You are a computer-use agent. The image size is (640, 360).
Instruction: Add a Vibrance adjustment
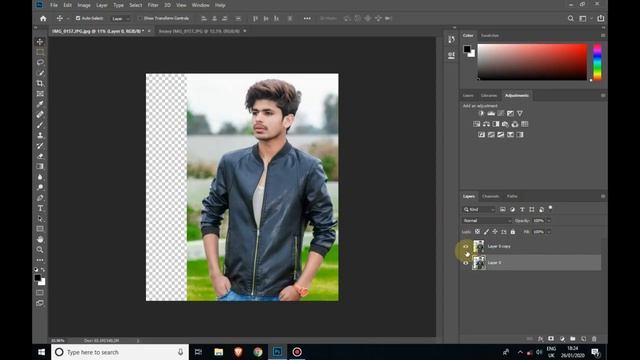point(520,113)
